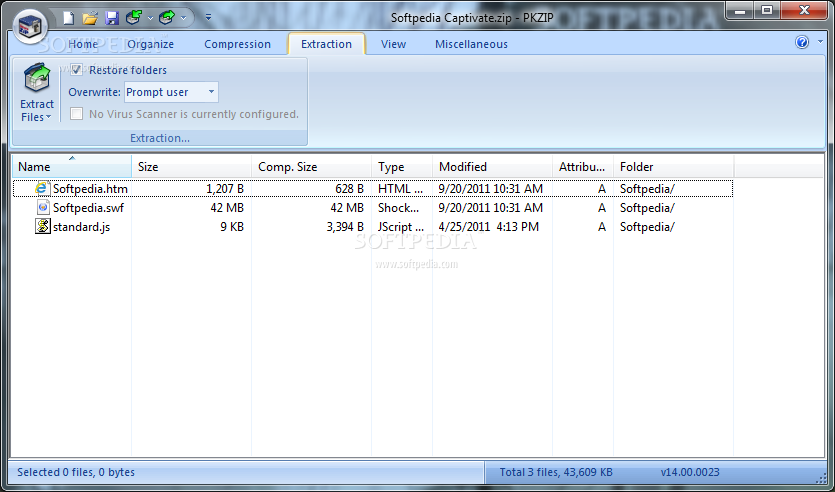
Task: Sort by the Folder column header
Action: 674,167
